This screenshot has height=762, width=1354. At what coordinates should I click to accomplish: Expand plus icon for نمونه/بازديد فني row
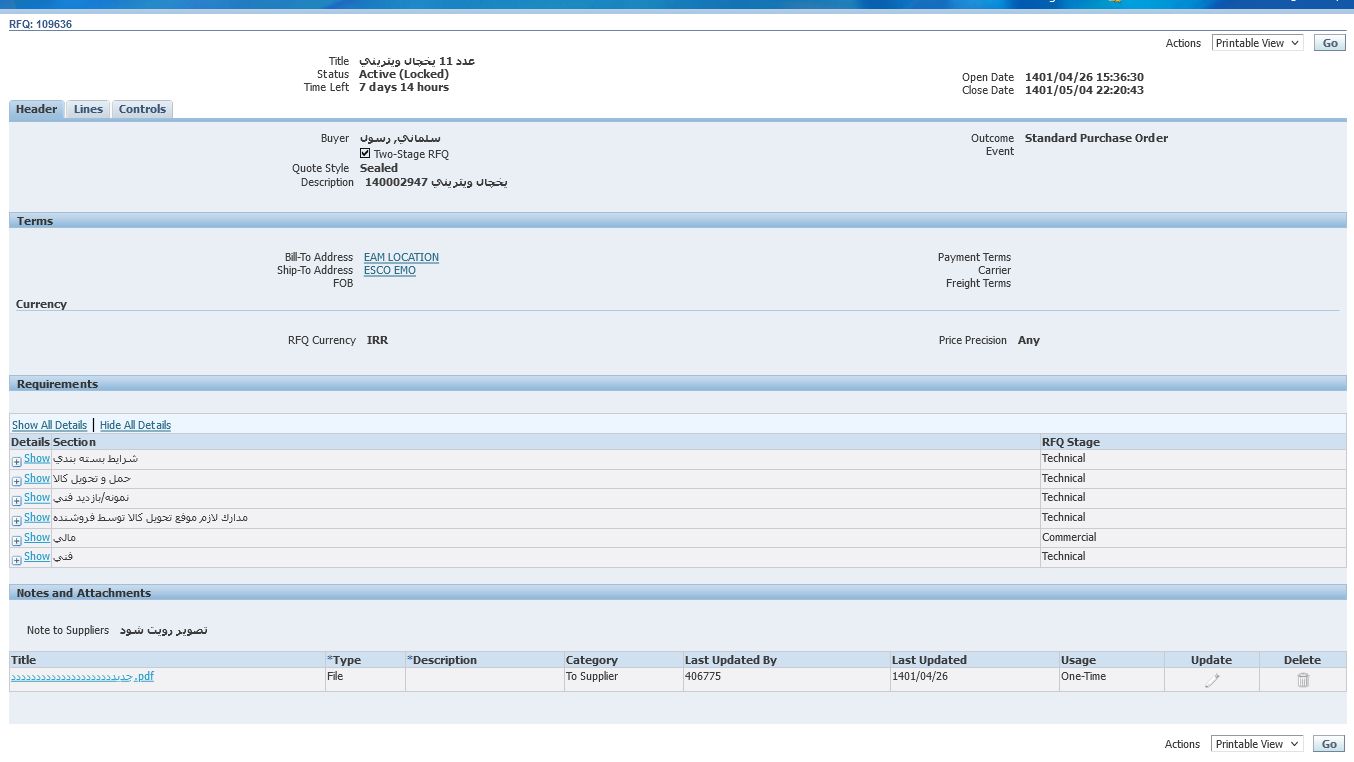click(16, 501)
